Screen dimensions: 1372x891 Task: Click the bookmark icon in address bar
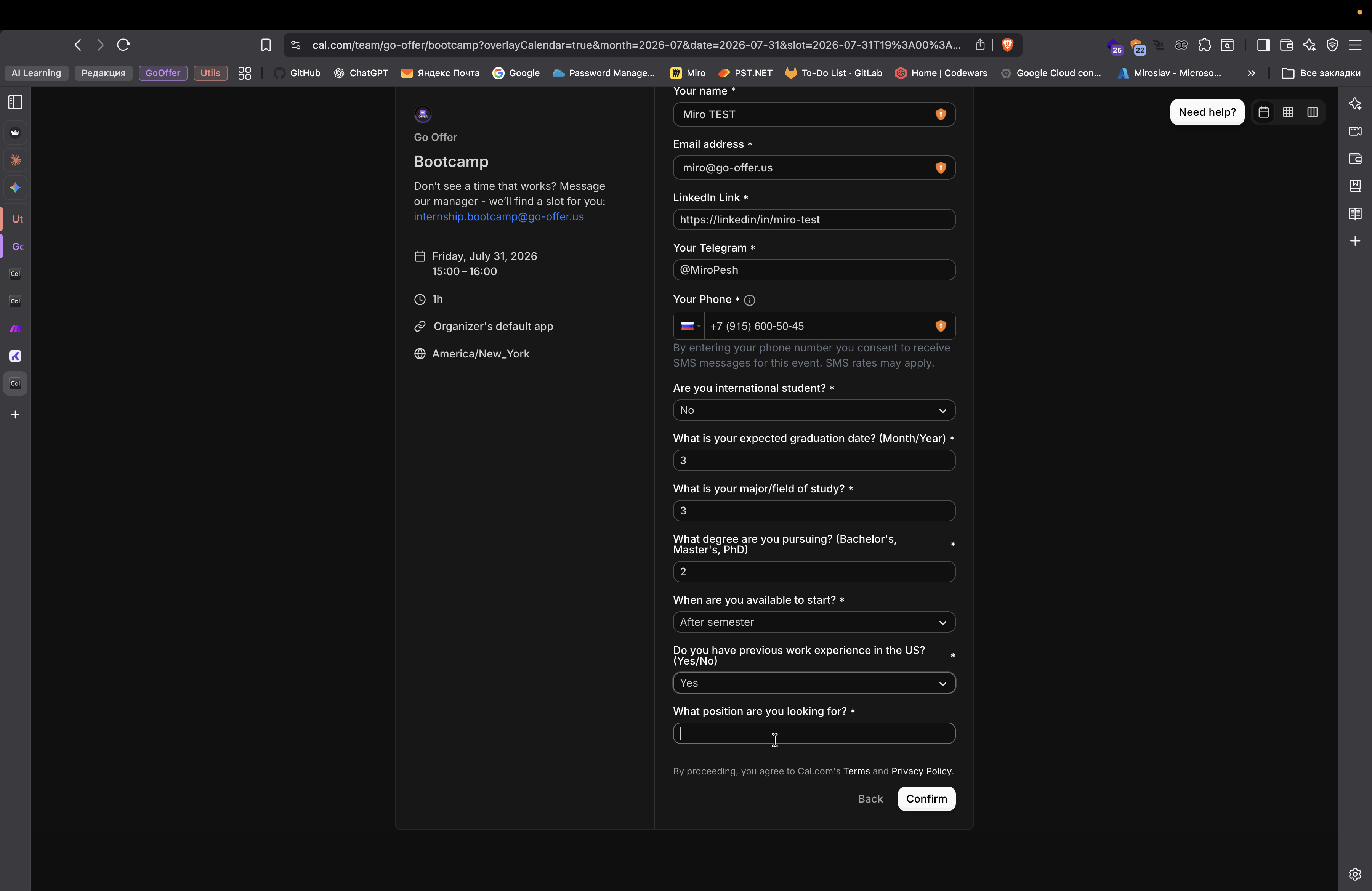pos(266,45)
